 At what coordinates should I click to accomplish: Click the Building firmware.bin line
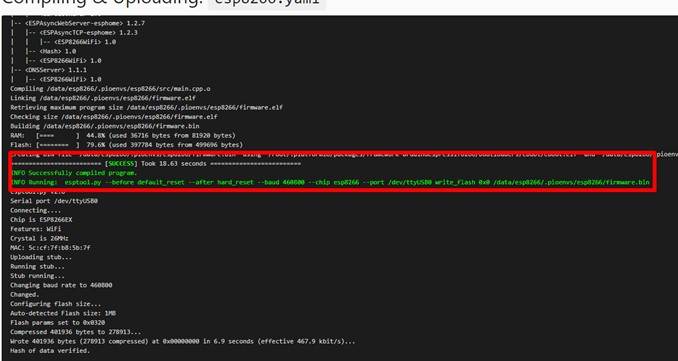coord(105,126)
